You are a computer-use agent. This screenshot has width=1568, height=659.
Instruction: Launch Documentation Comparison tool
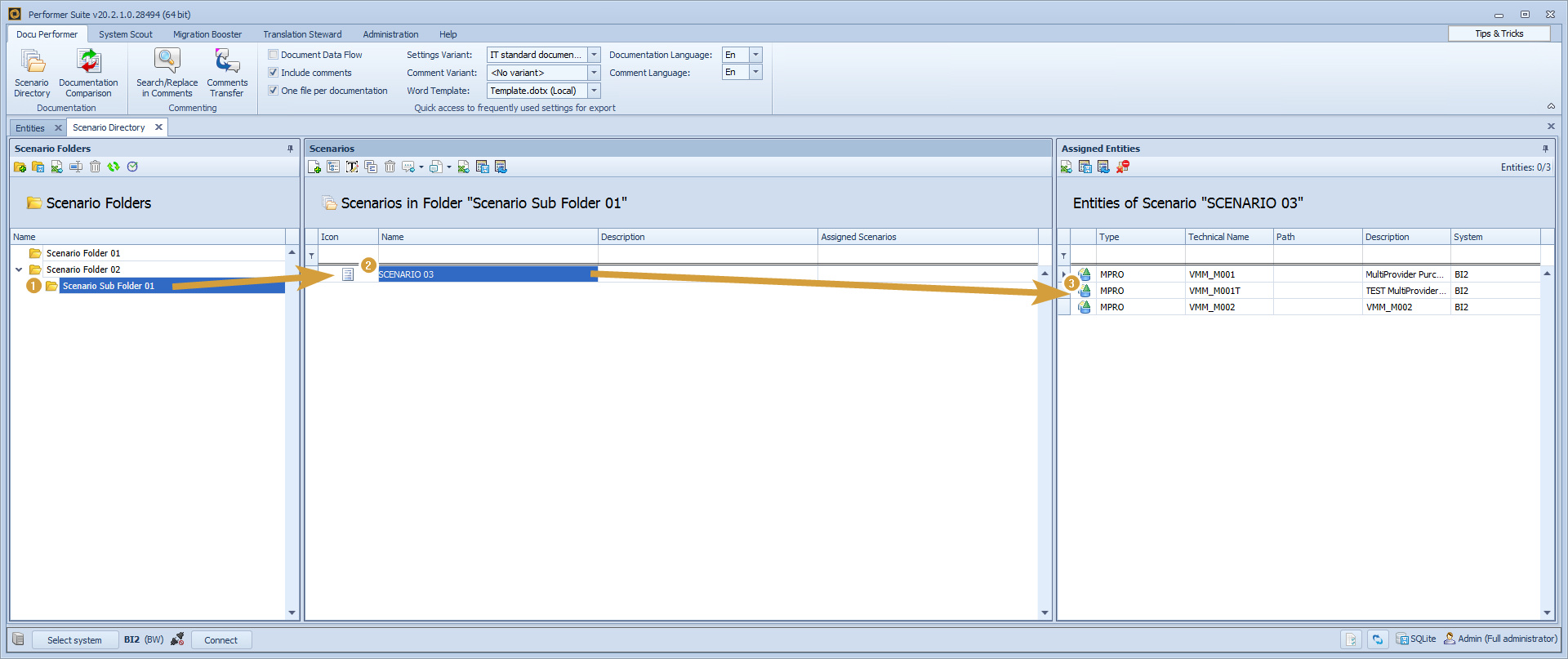[x=88, y=72]
